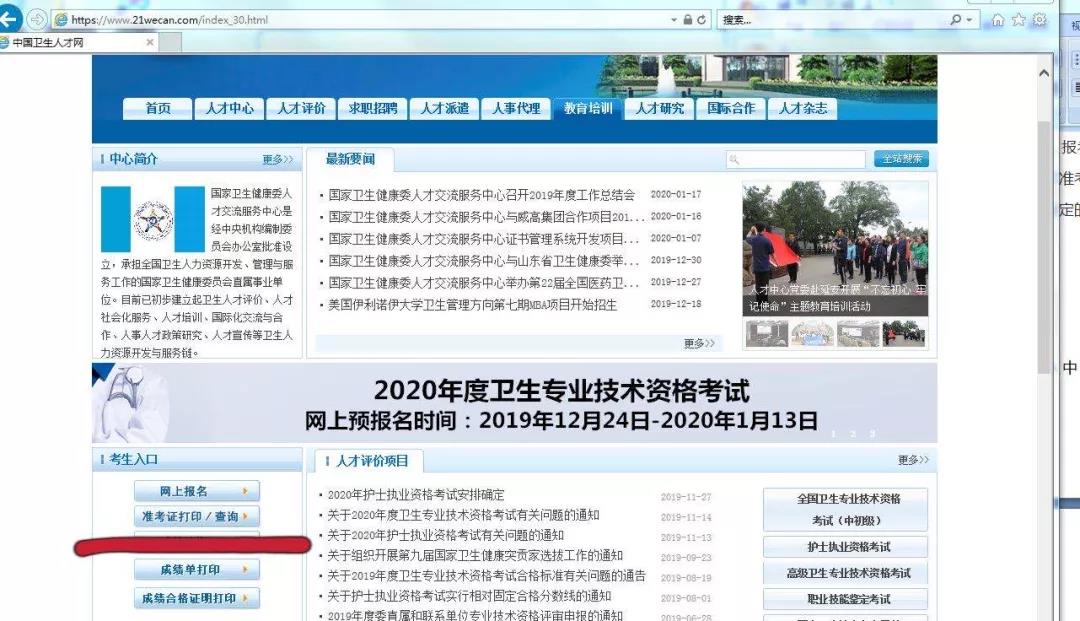This screenshot has height=621, width=1080.
Task: Refresh the page with reload icon
Action: [x=701, y=20]
